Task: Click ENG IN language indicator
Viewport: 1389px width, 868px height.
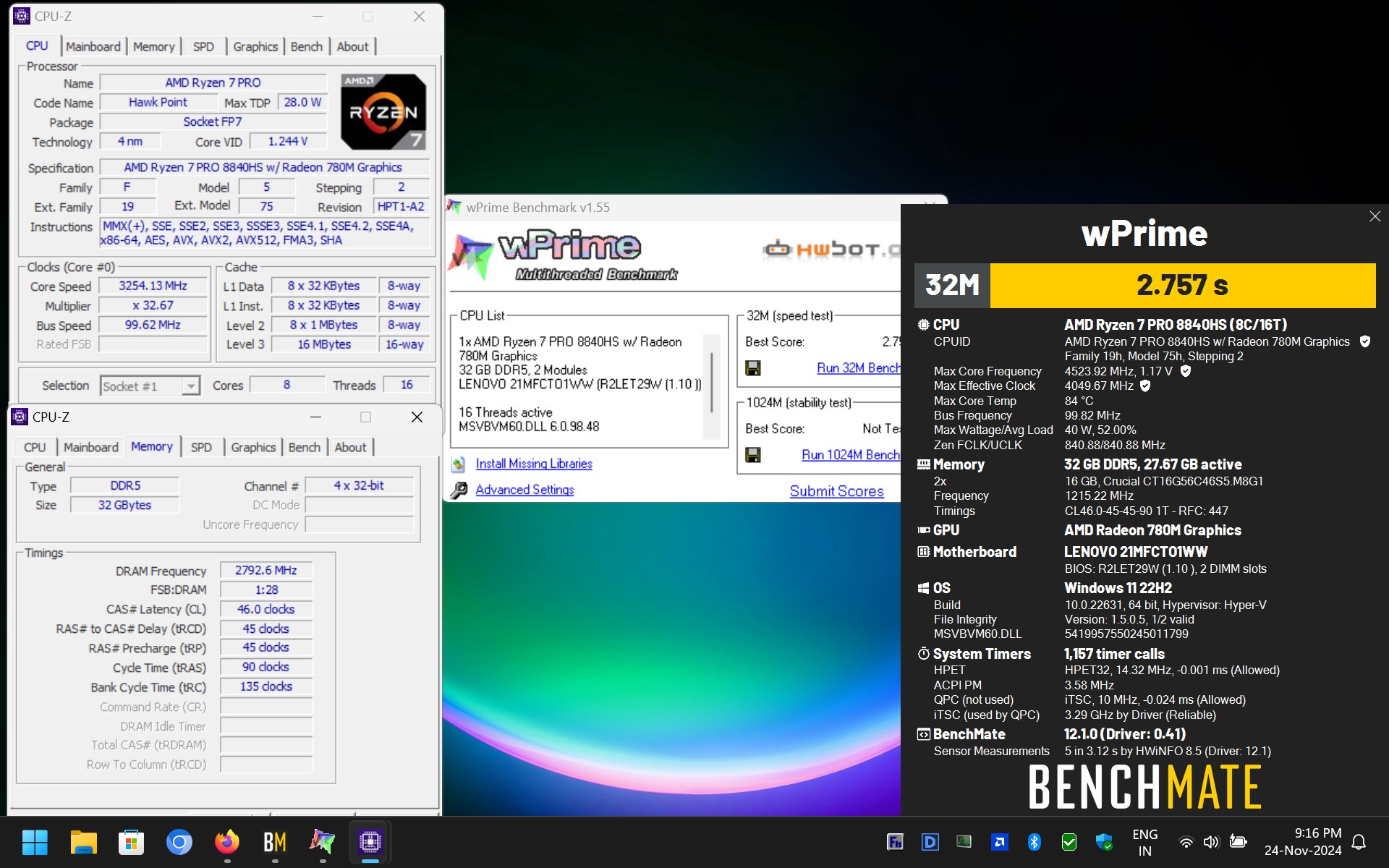Action: [1144, 842]
